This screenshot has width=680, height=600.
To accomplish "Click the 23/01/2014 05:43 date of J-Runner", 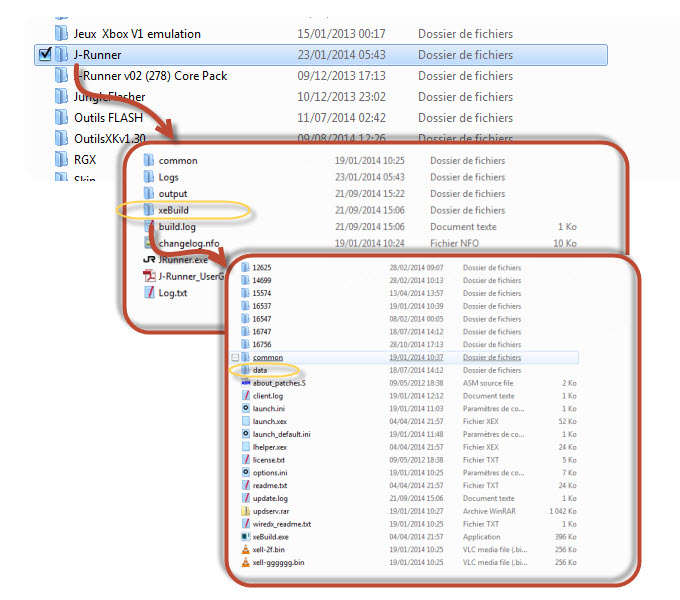I will [x=341, y=55].
